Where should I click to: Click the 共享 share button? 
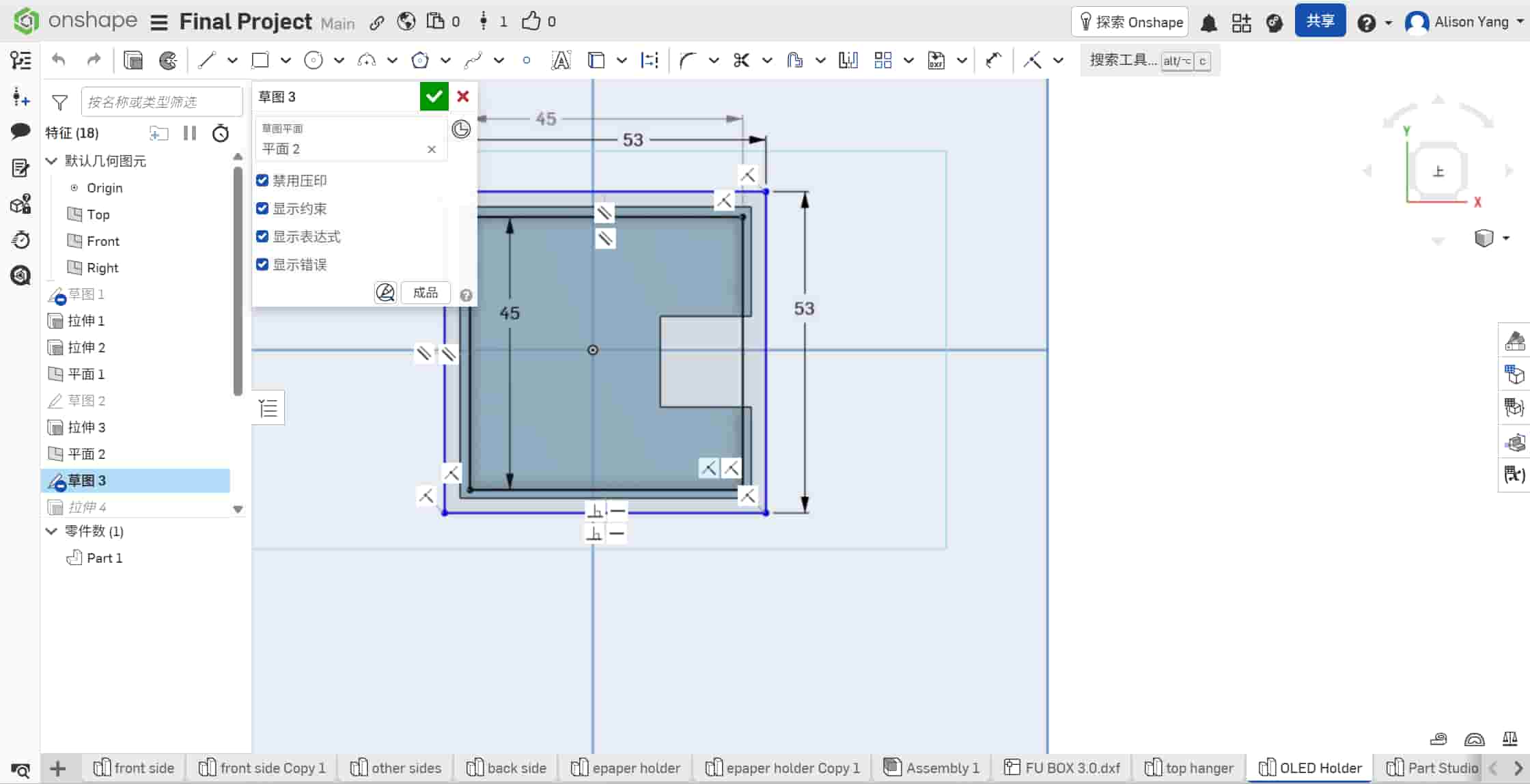[x=1320, y=21]
